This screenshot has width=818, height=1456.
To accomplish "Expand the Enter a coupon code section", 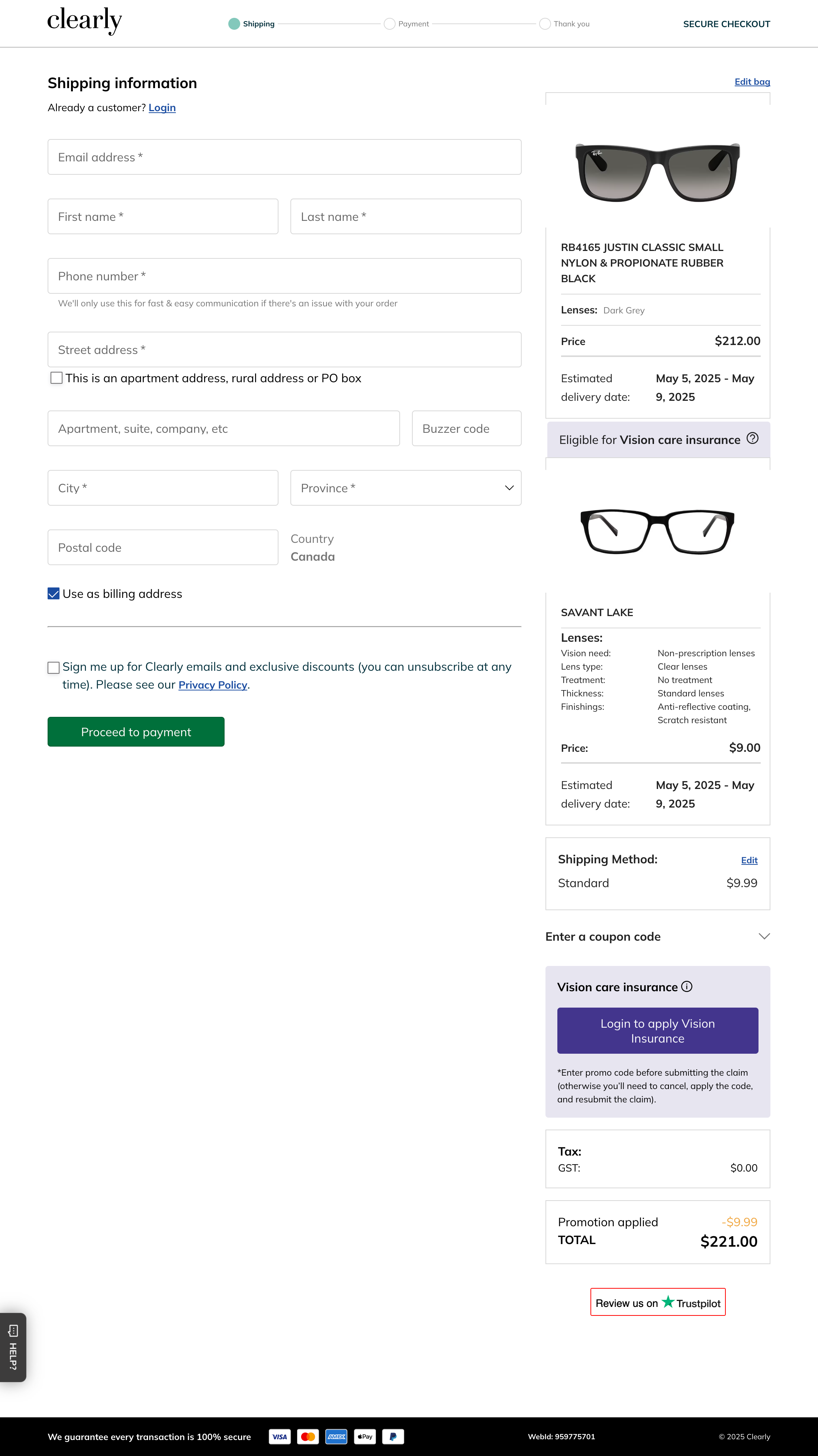I will click(x=657, y=937).
